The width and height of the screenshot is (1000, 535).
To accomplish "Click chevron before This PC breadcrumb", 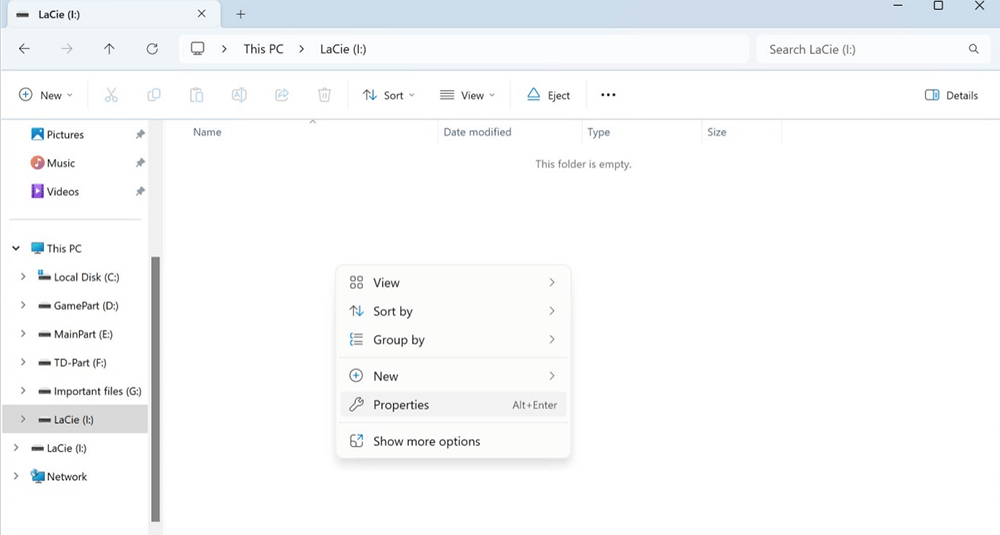I will (224, 49).
